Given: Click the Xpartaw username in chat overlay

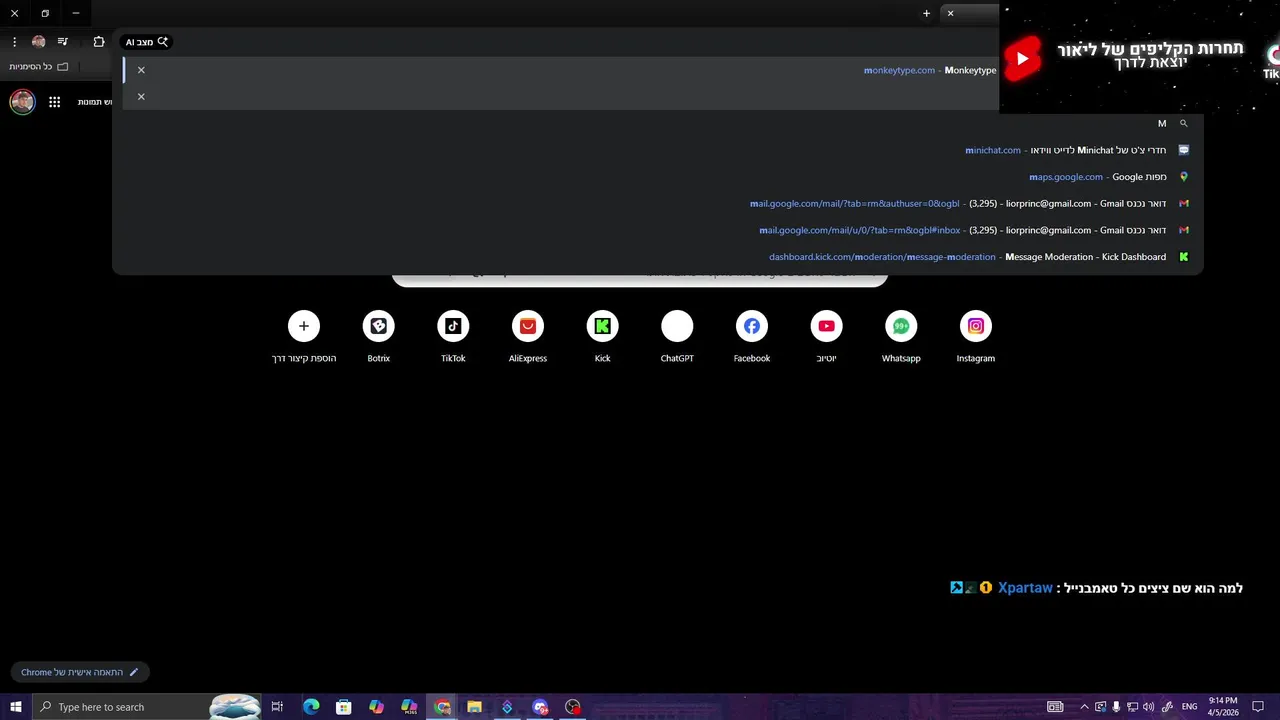Looking at the screenshot, I should click(x=1025, y=588).
